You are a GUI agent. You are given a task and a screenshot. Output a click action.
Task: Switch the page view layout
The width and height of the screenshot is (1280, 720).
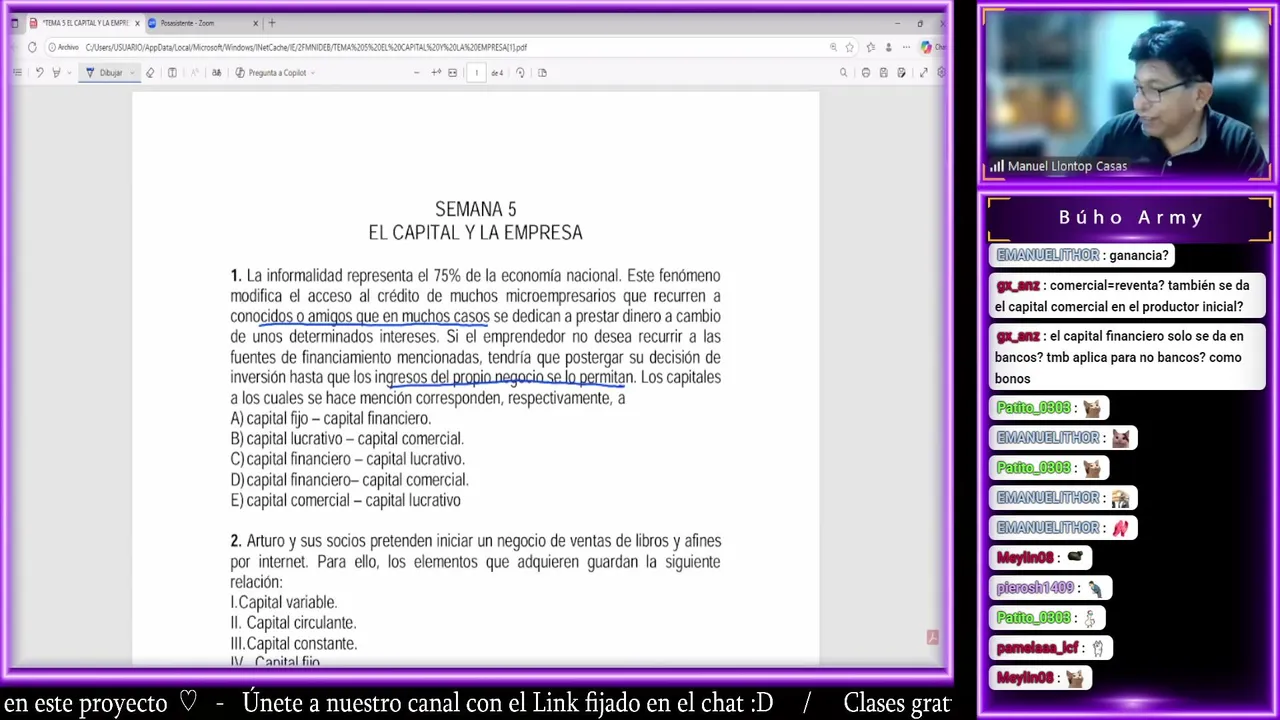tap(542, 72)
